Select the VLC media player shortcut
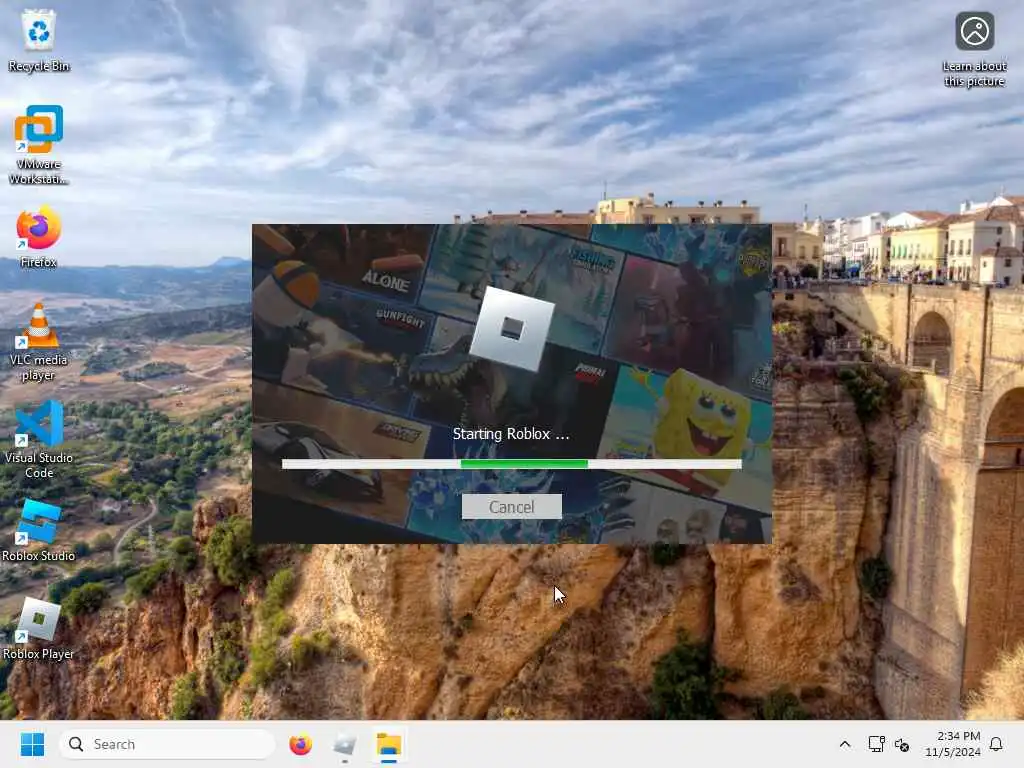This screenshot has height=768, width=1024. click(39, 342)
